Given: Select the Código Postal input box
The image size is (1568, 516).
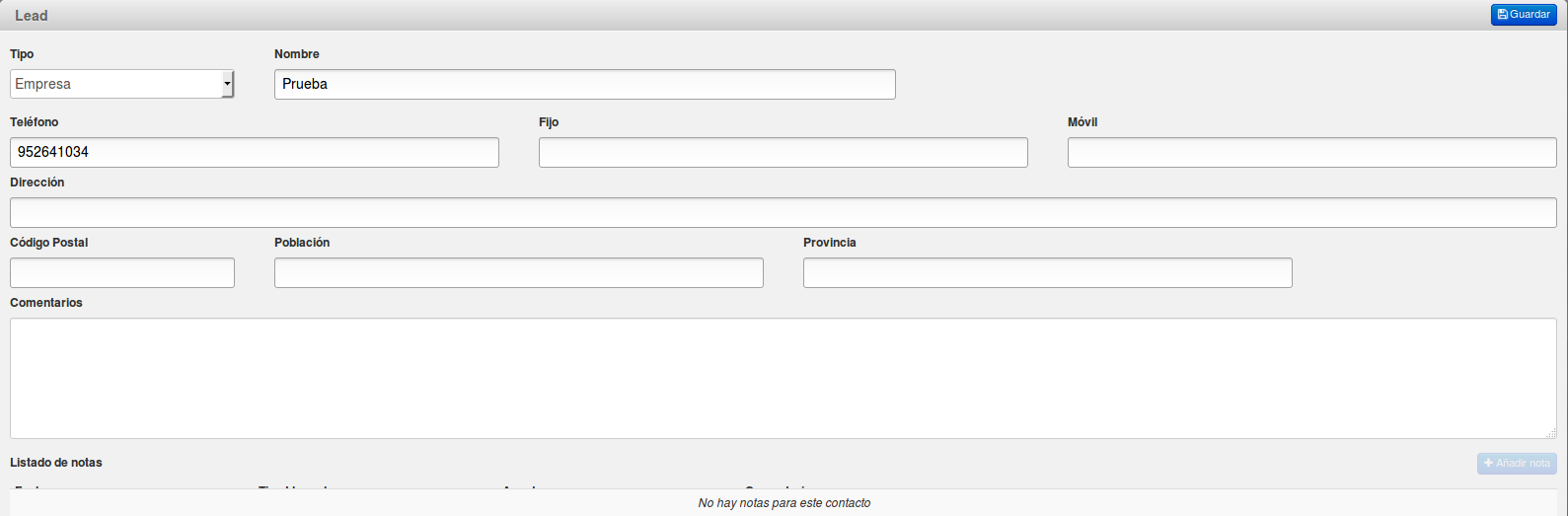Looking at the screenshot, I should [122, 272].
